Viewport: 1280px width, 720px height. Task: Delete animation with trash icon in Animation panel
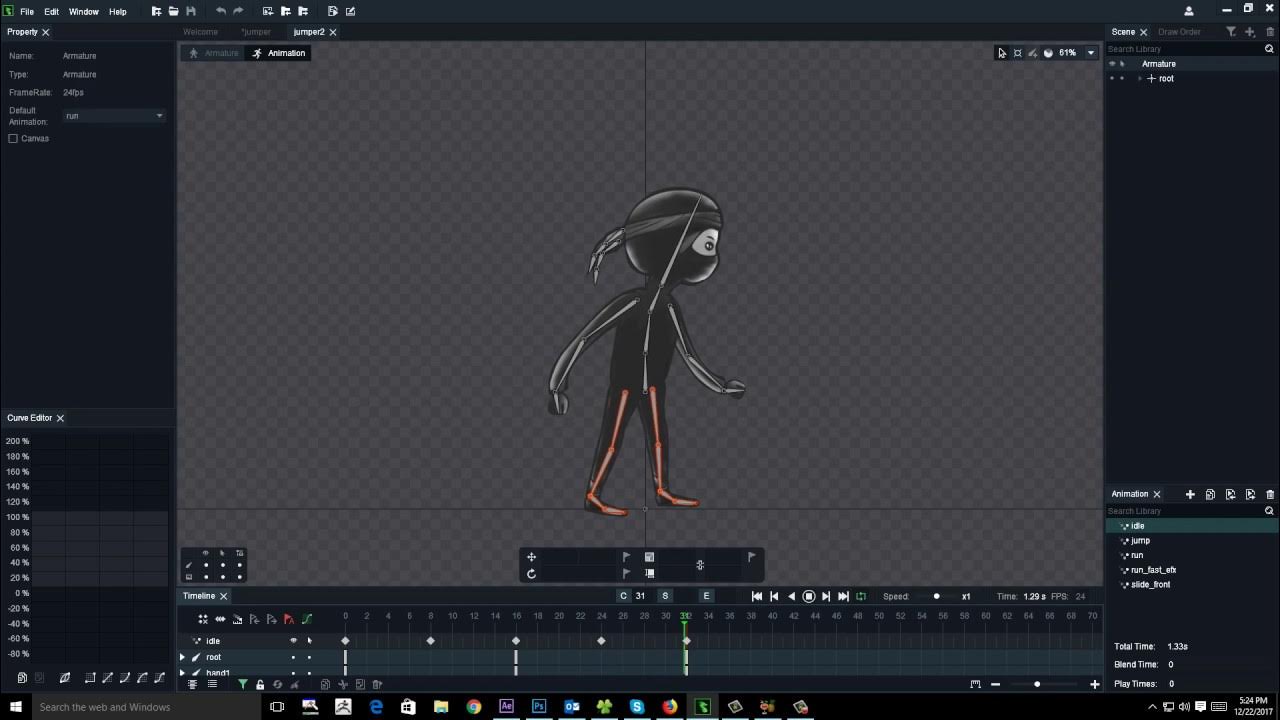[1270, 494]
